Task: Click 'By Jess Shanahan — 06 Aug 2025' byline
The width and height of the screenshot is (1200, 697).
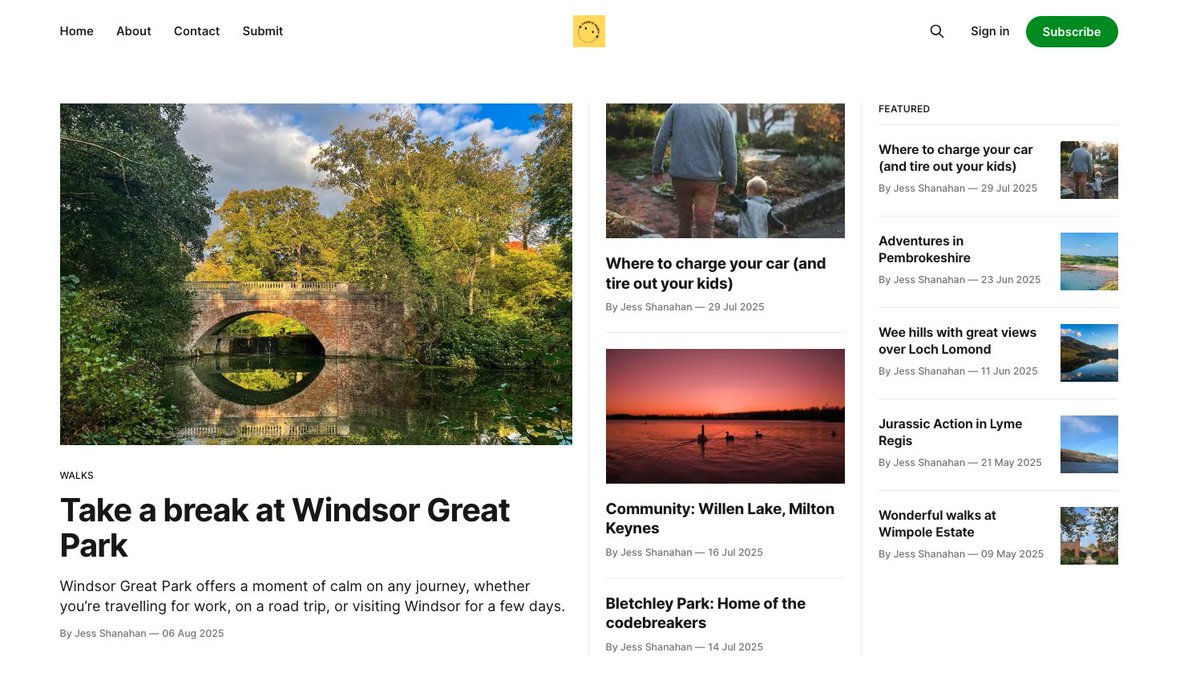Action: coord(142,633)
